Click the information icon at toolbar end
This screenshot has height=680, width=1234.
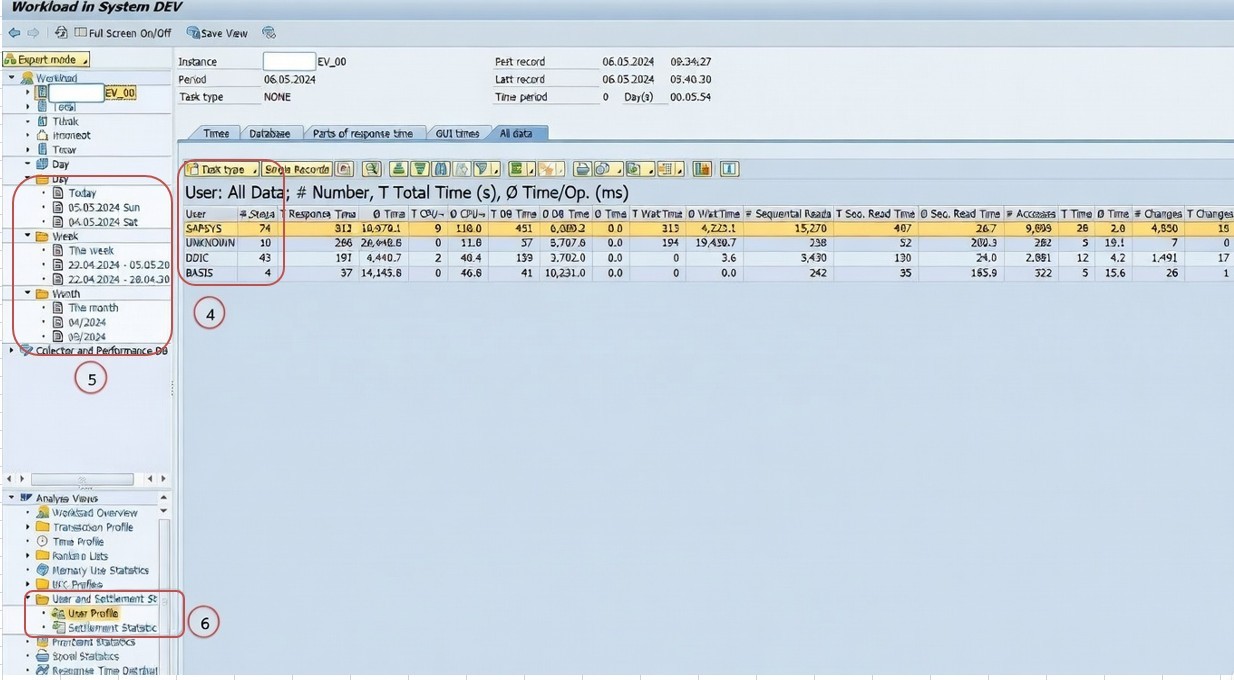pyautogui.click(x=729, y=169)
